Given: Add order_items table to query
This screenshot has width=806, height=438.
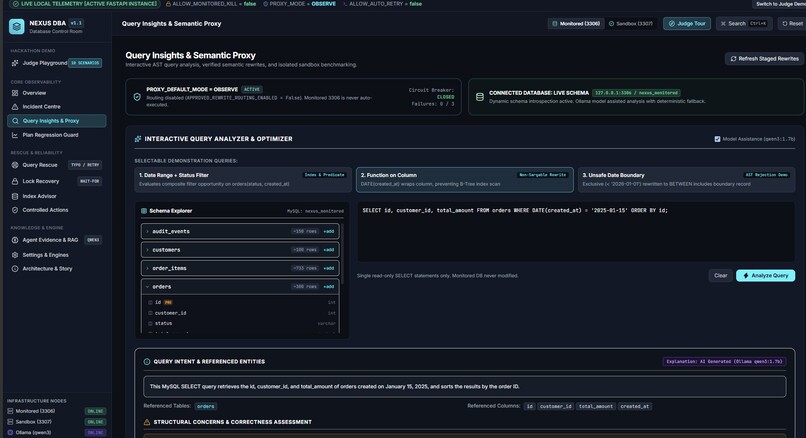Looking at the screenshot, I should click(329, 268).
